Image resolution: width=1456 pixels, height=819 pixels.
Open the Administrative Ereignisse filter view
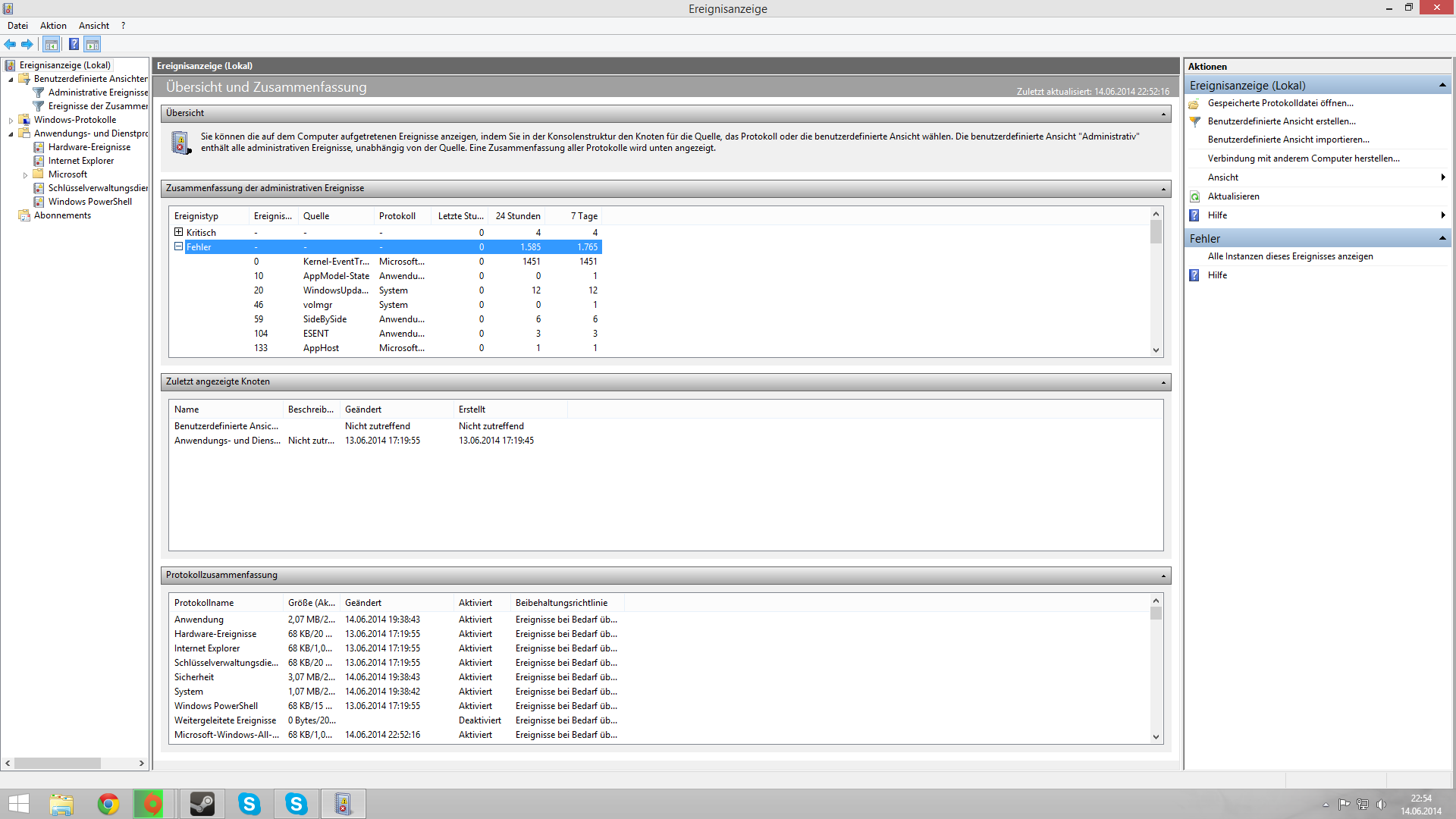click(98, 93)
